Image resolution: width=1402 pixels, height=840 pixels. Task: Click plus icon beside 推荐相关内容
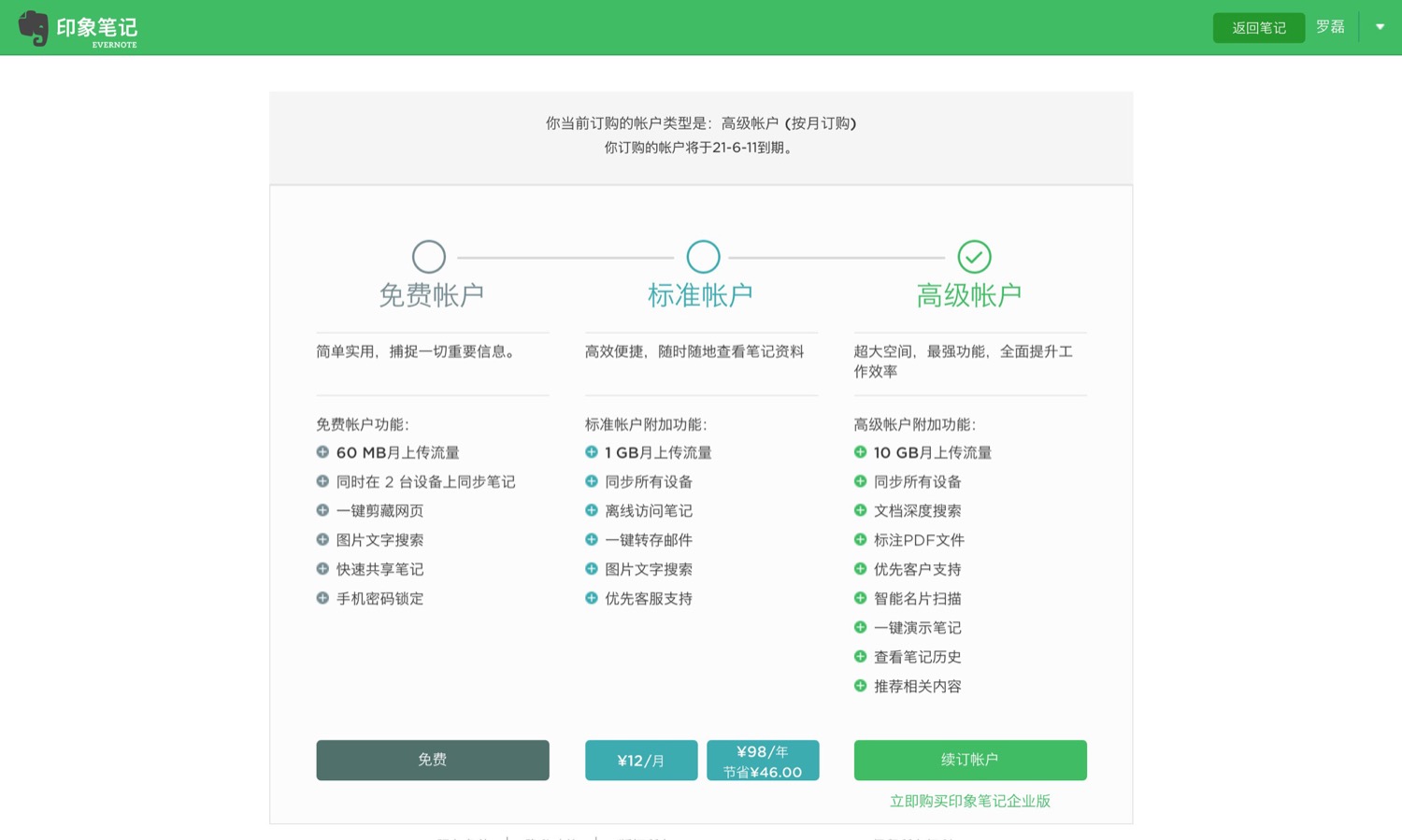pyautogui.click(x=860, y=686)
